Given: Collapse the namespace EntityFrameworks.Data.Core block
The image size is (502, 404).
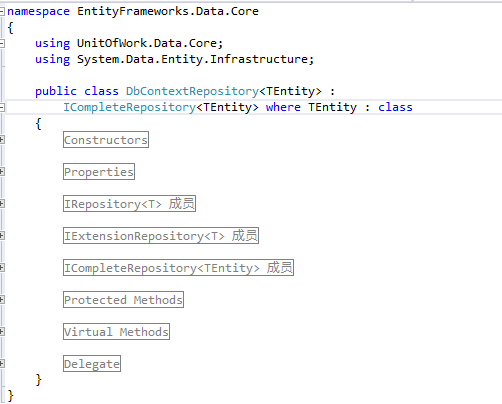Looking at the screenshot, I should pyautogui.click(x=2, y=12).
